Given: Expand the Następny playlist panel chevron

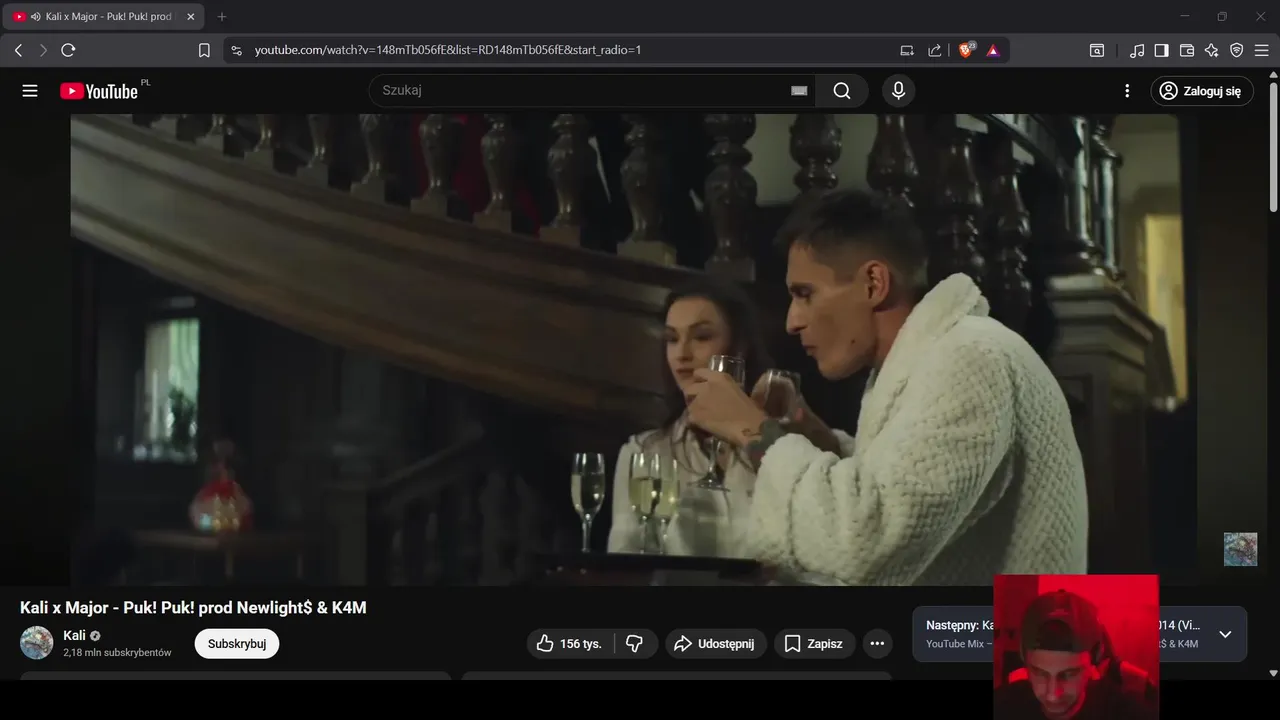Looking at the screenshot, I should click(1225, 634).
